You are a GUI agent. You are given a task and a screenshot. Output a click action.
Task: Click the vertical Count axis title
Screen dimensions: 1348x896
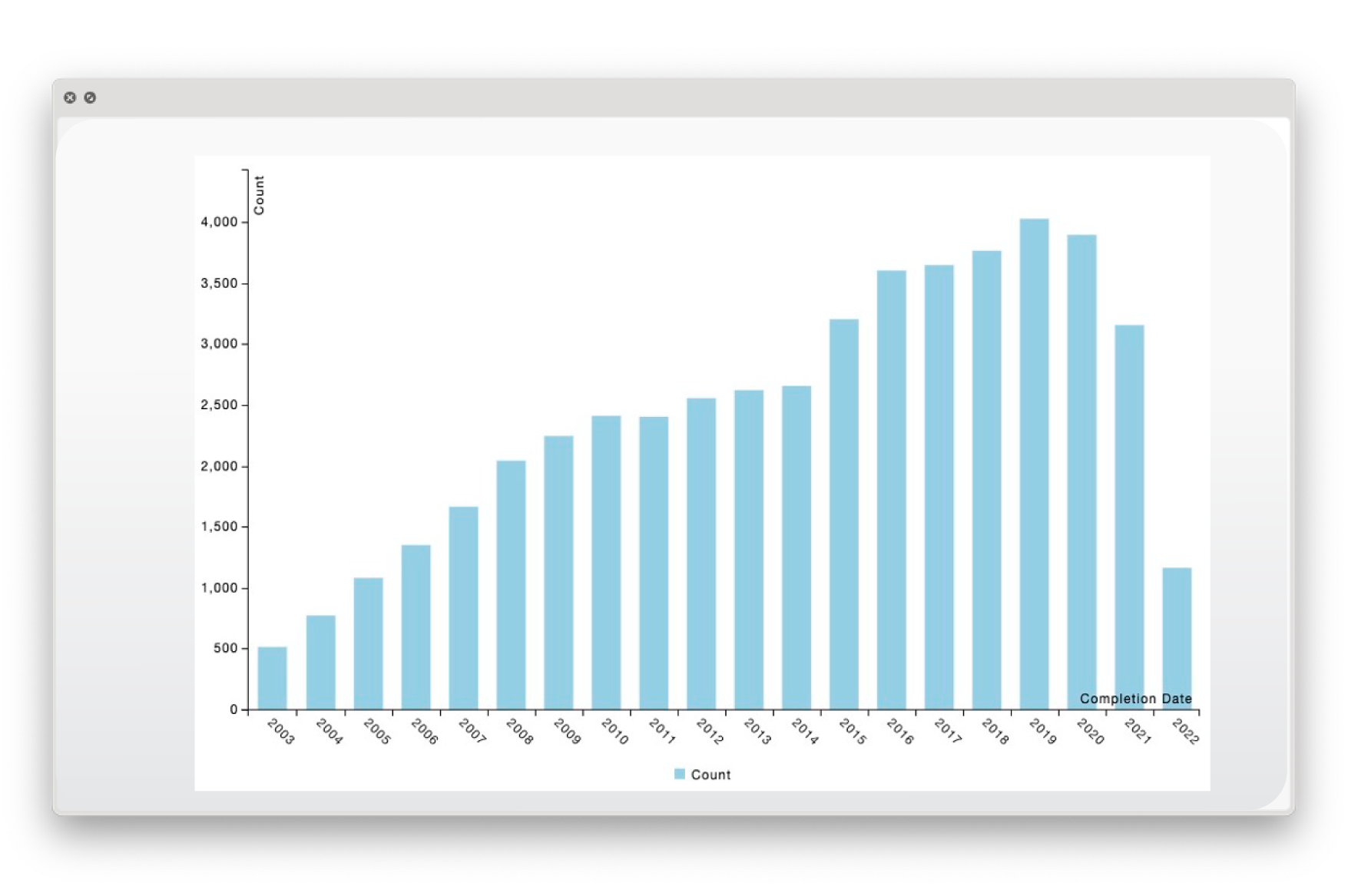(259, 195)
